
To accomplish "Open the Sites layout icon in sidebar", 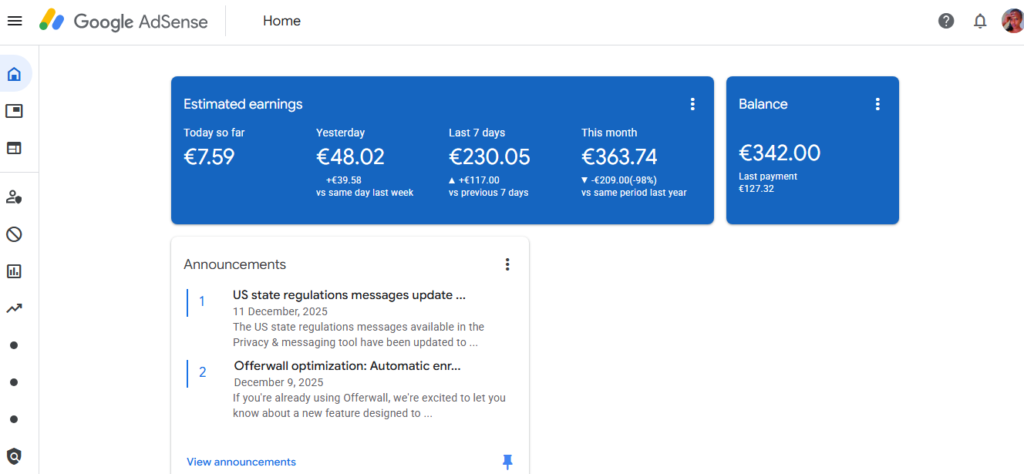I will [x=14, y=148].
